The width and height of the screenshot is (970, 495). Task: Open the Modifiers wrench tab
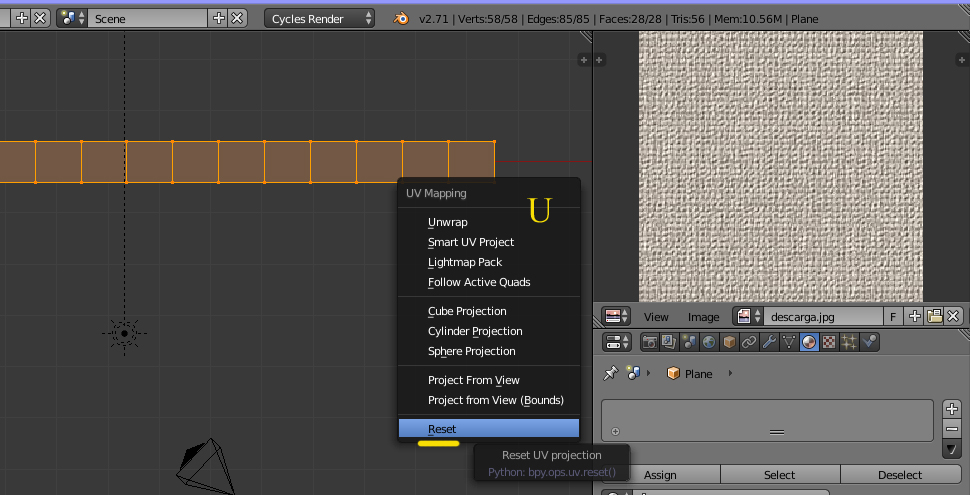tap(769, 342)
